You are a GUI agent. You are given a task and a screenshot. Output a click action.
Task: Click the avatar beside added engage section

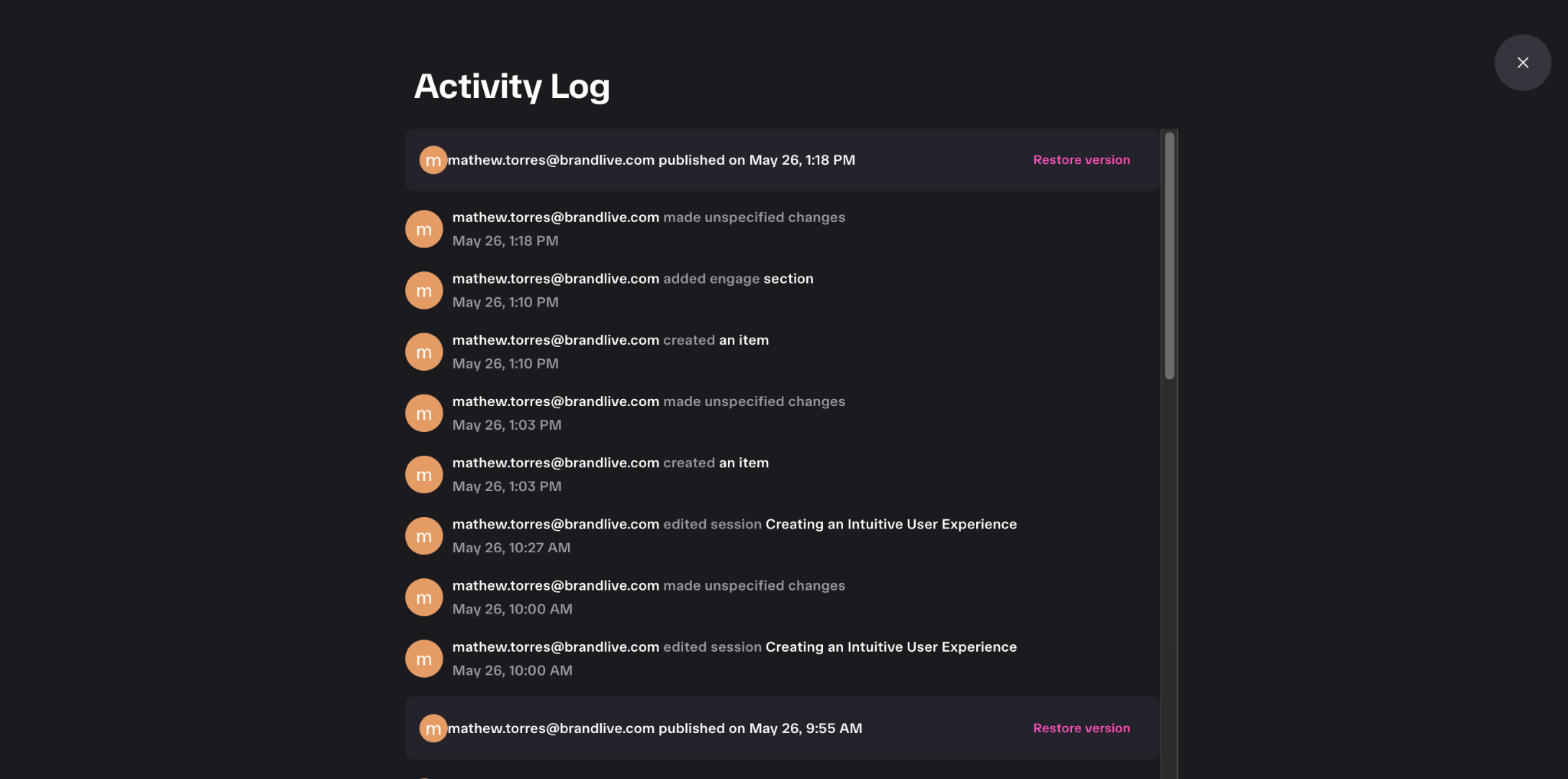(x=424, y=290)
